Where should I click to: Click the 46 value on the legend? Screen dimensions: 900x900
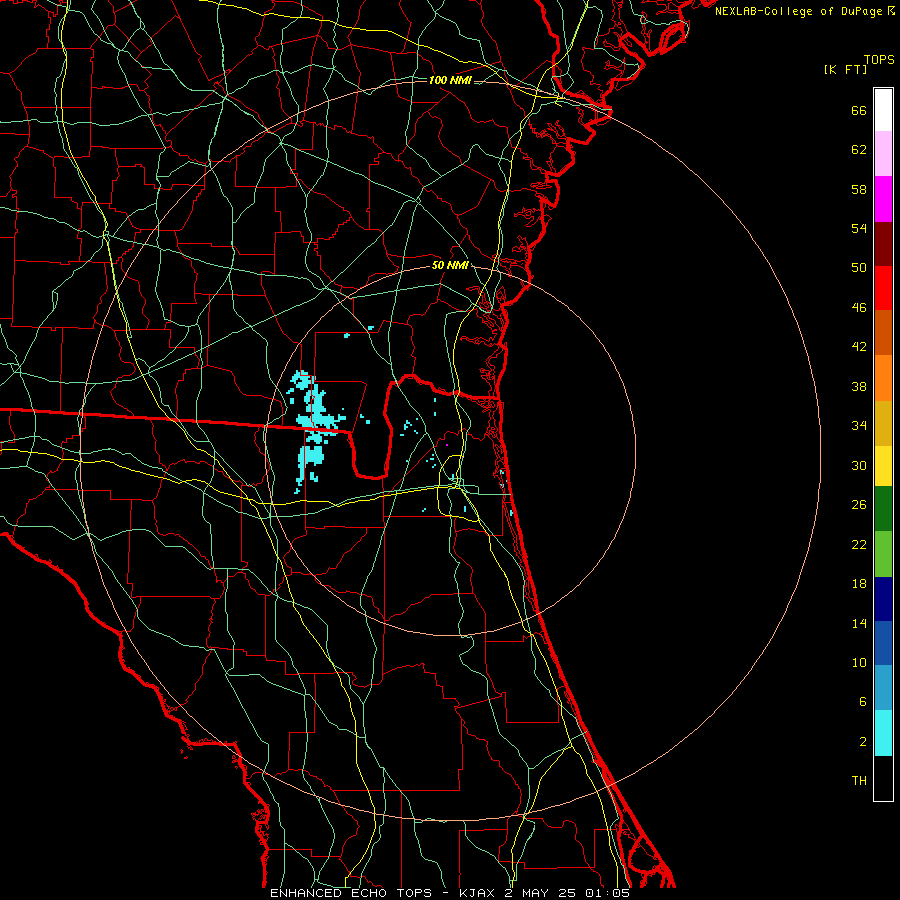pyautogui.click(x=859, y=308)
